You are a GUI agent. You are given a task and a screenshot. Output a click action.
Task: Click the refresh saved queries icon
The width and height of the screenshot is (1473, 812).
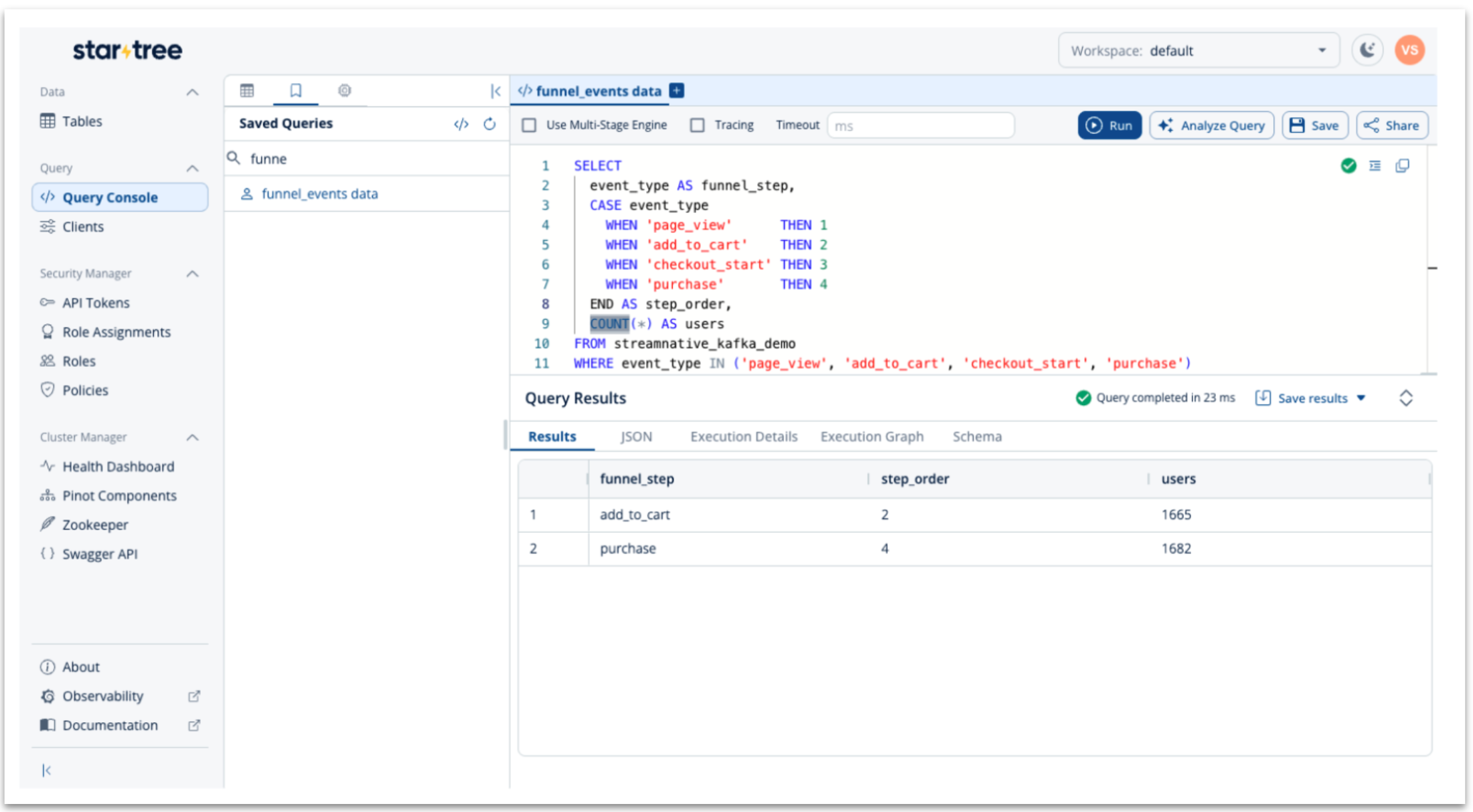(489, 124)
